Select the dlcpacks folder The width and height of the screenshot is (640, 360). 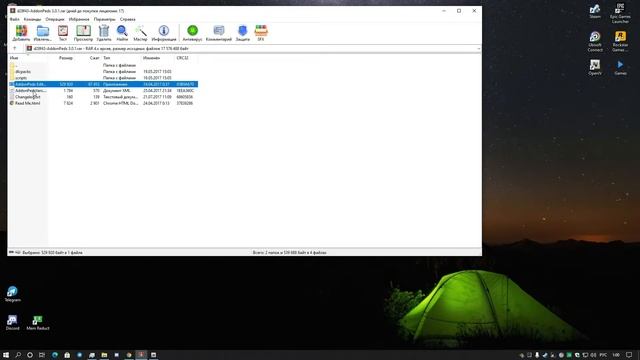coord(103,71)
